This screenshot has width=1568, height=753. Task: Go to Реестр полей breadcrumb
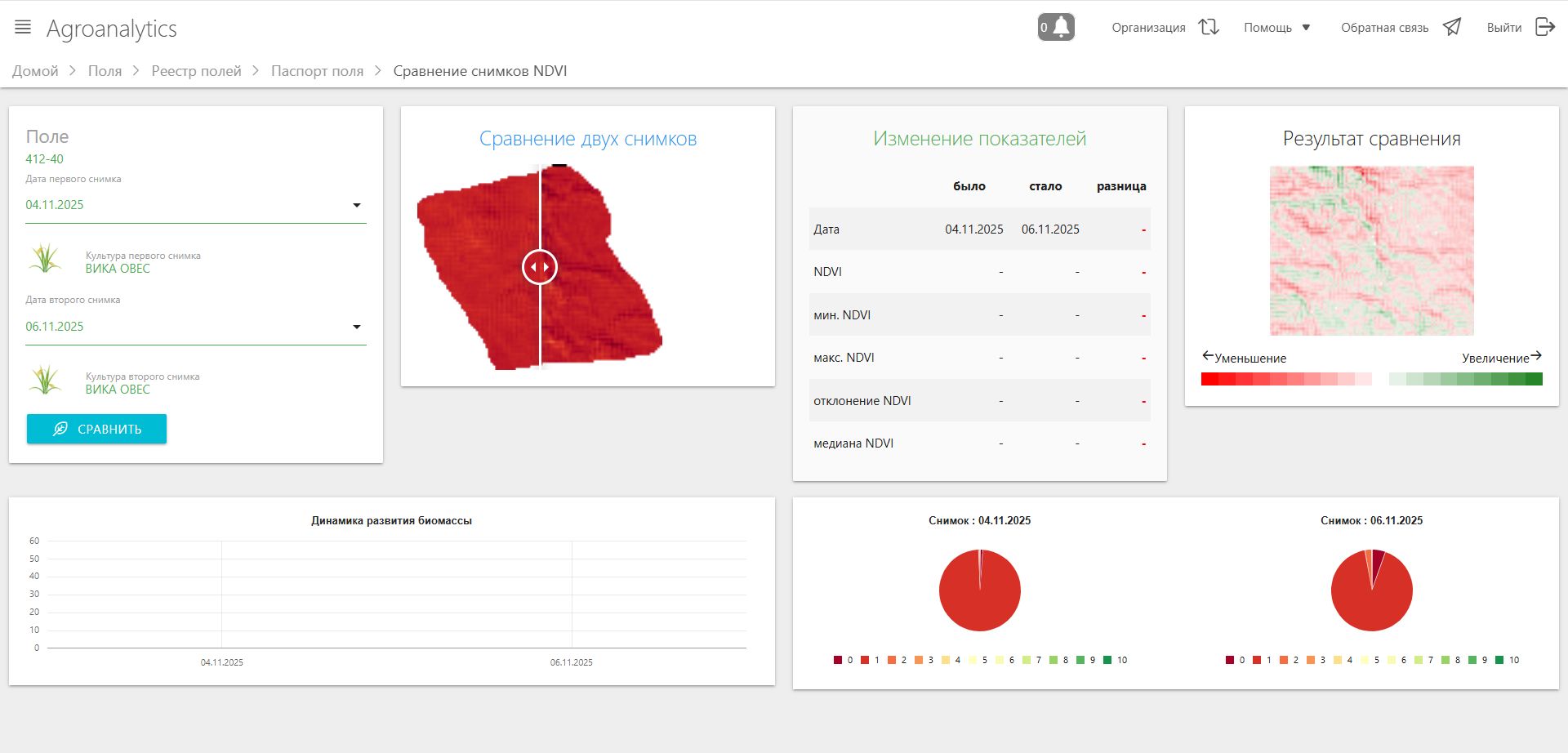tap(196, 71)
